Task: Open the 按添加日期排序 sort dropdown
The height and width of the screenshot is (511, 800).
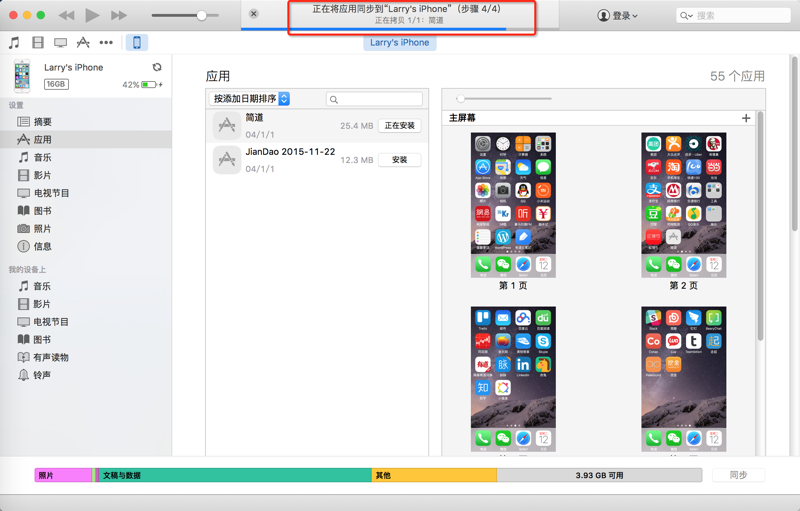Action: [249, 98]
